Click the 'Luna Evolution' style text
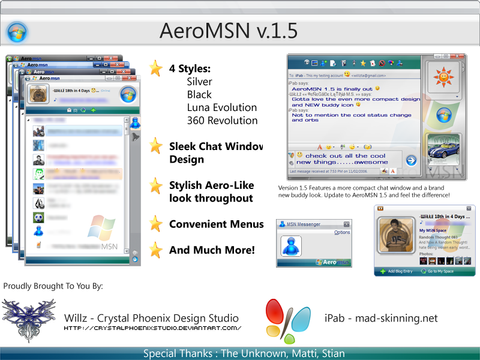This screenshot has width=480, height=360. [222, 107]
